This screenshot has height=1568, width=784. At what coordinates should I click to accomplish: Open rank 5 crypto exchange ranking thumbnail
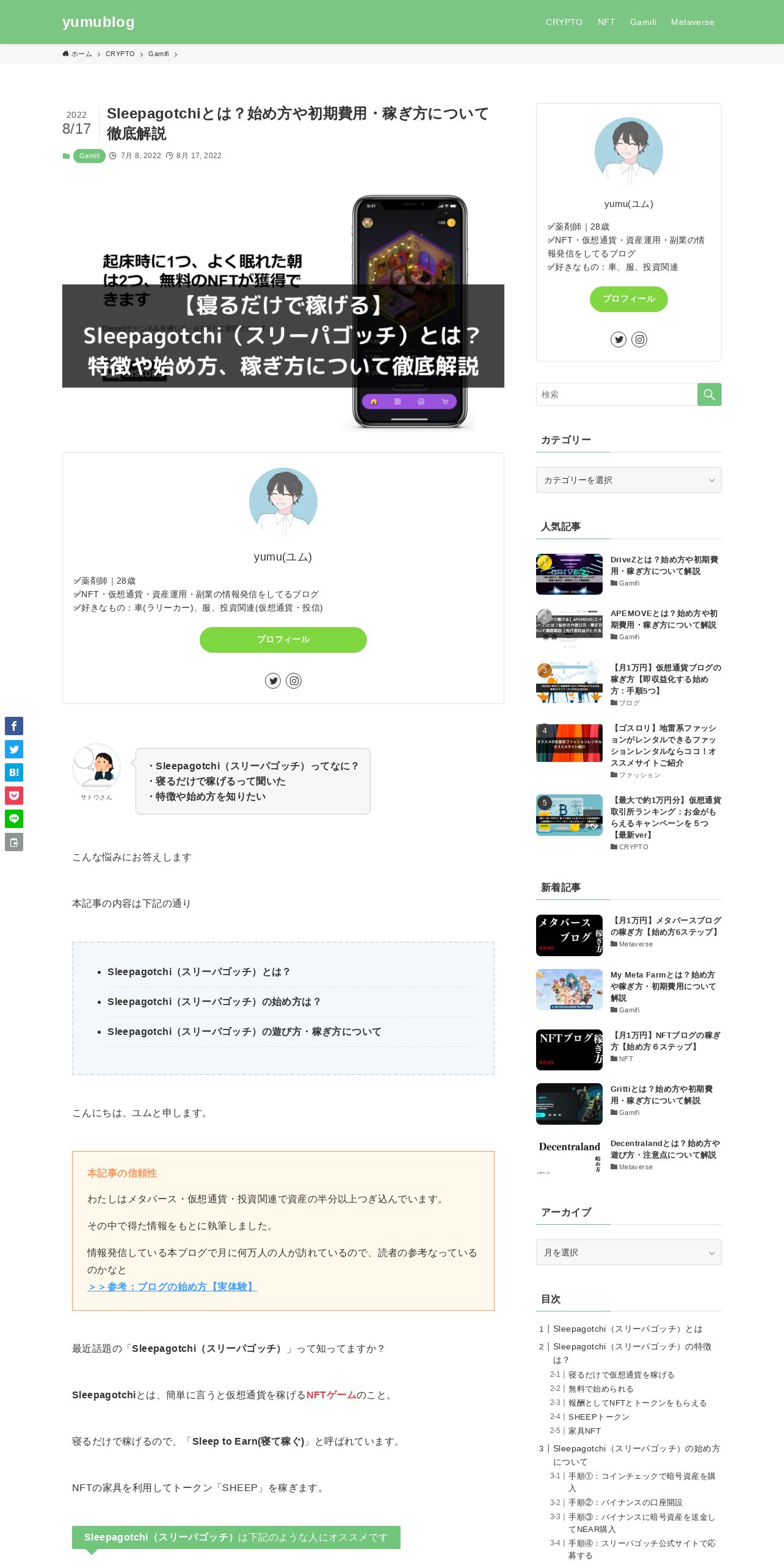click(569, 815)
